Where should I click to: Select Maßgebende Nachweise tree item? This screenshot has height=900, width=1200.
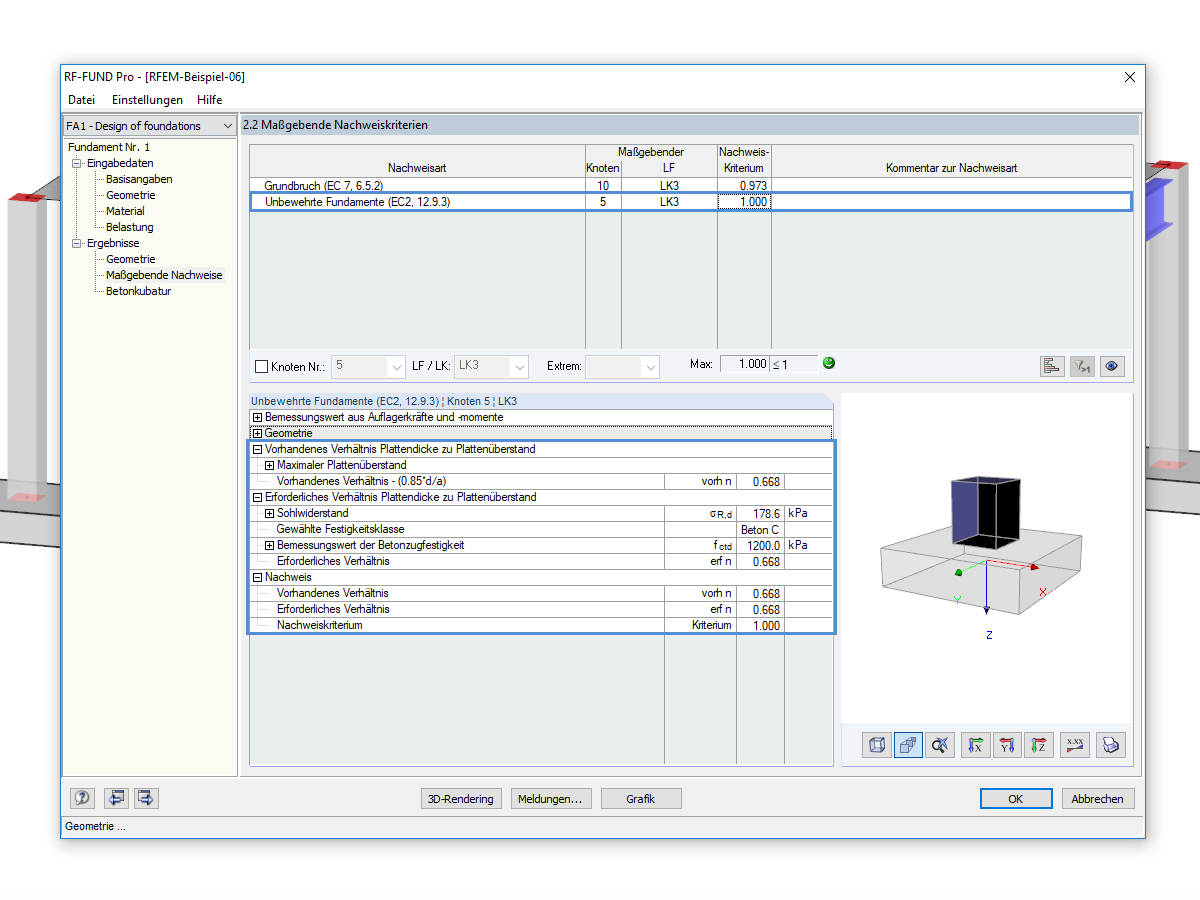click(164, 275)
